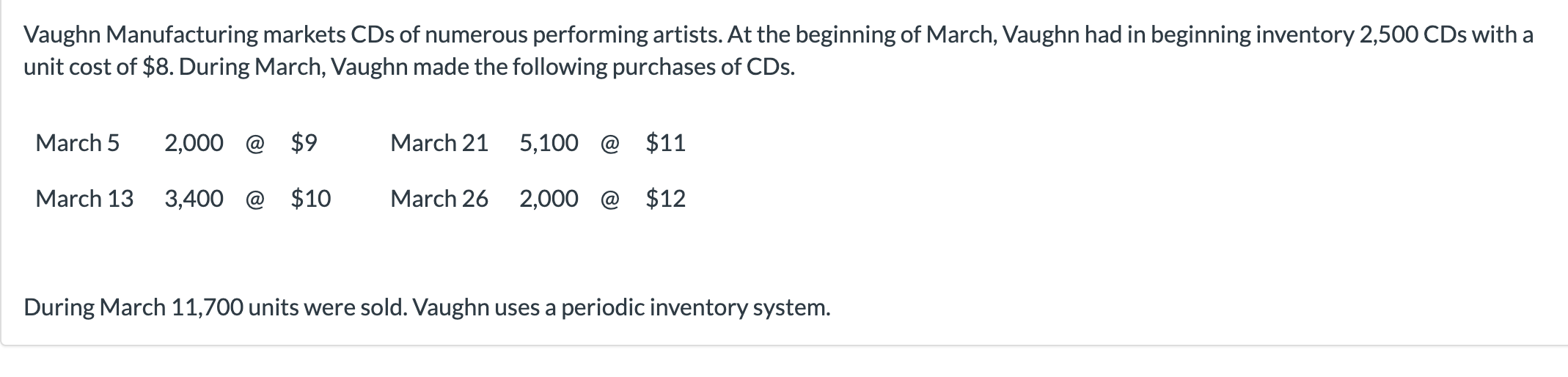
Task: Select the phrase "periodic inventory system"
Action: 695,307
